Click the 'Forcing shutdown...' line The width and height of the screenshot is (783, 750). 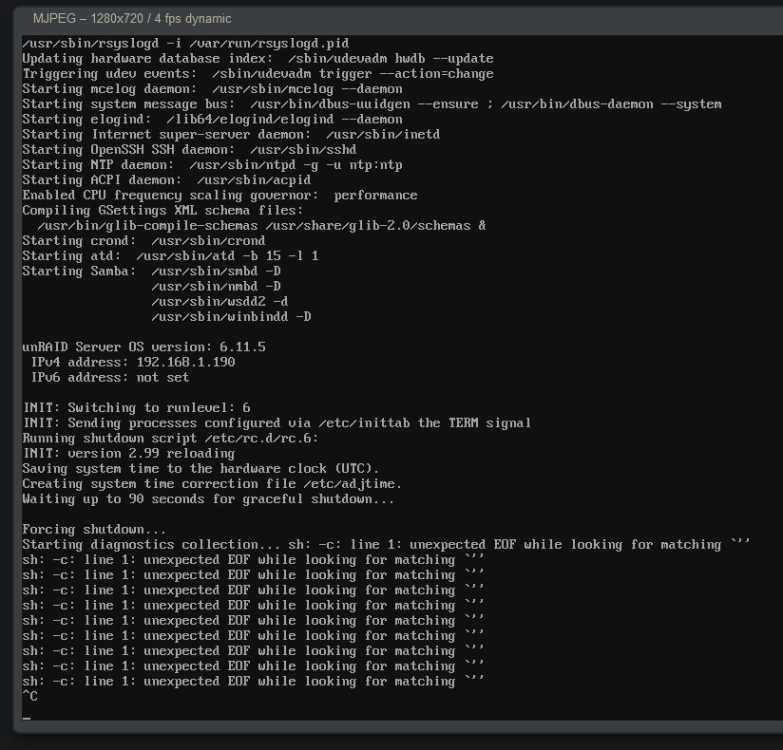tap(94, 529)
